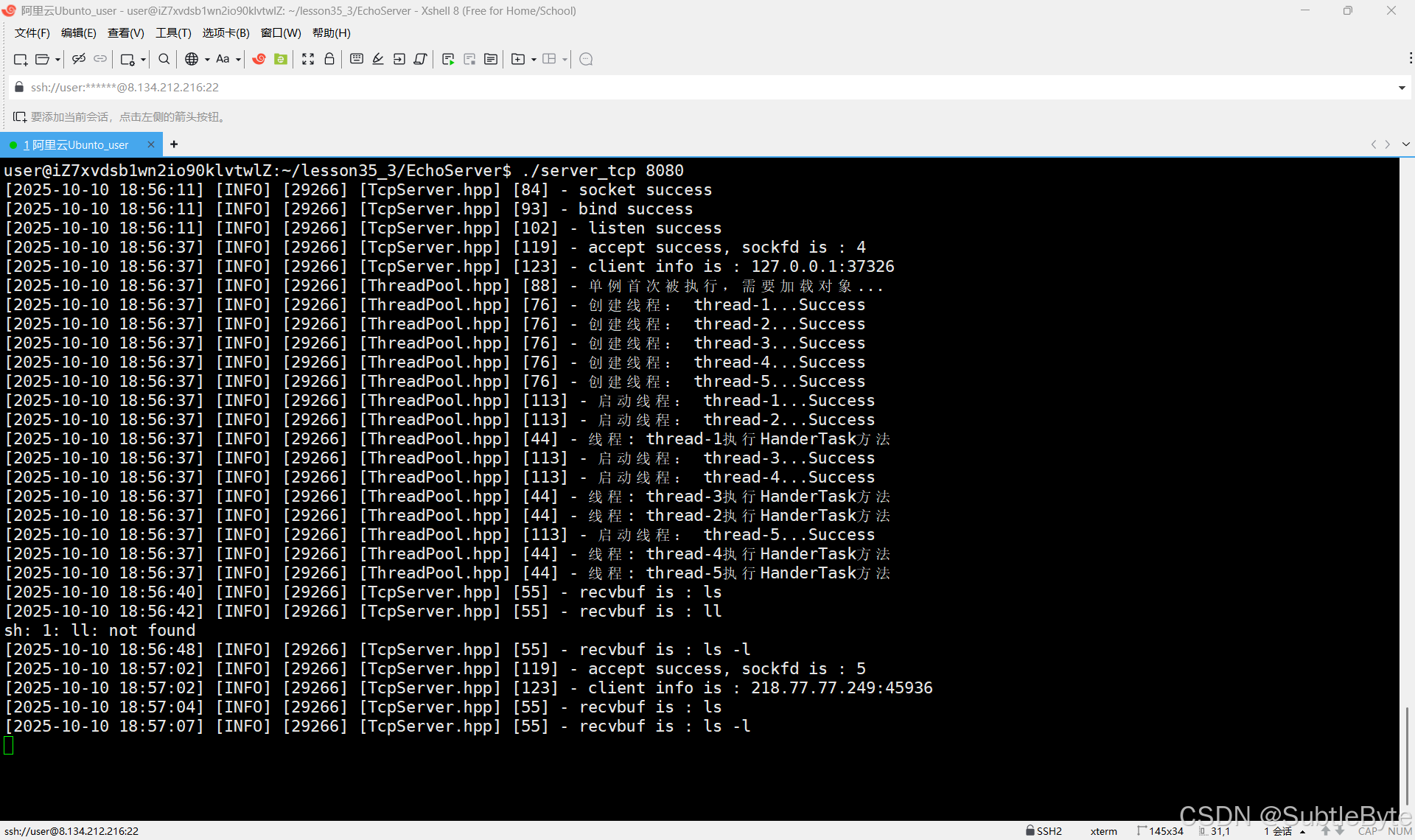Open the address bar history dropdown
The image size is (1415, 840).
[x=1401, y=88]
